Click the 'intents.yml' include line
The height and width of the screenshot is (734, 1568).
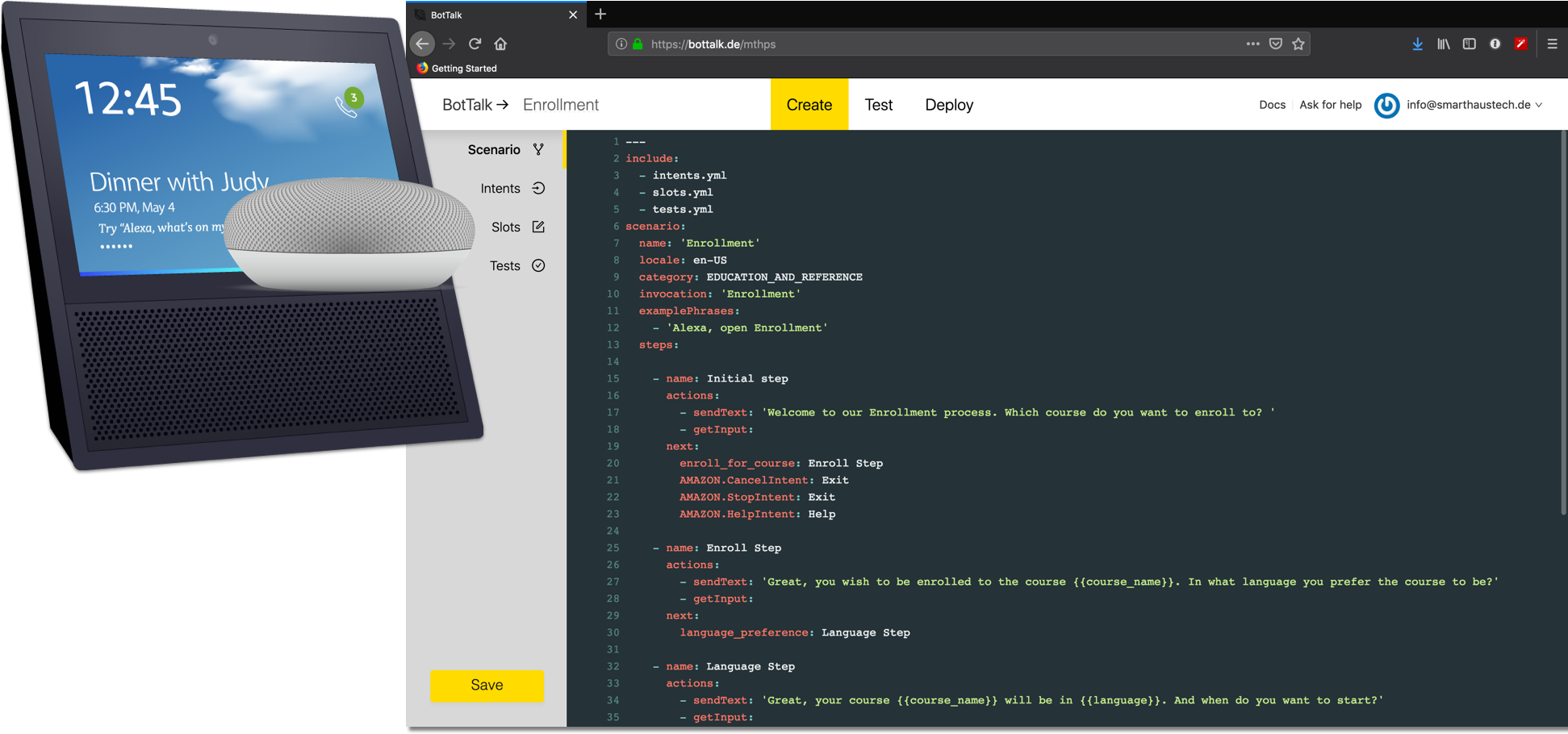click(x=683, y=175)
